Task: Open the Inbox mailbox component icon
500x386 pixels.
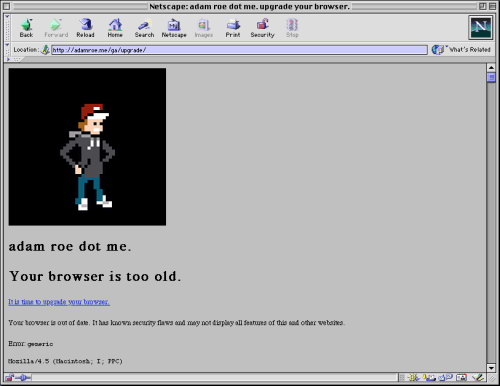Action: (x=429, y=378)
